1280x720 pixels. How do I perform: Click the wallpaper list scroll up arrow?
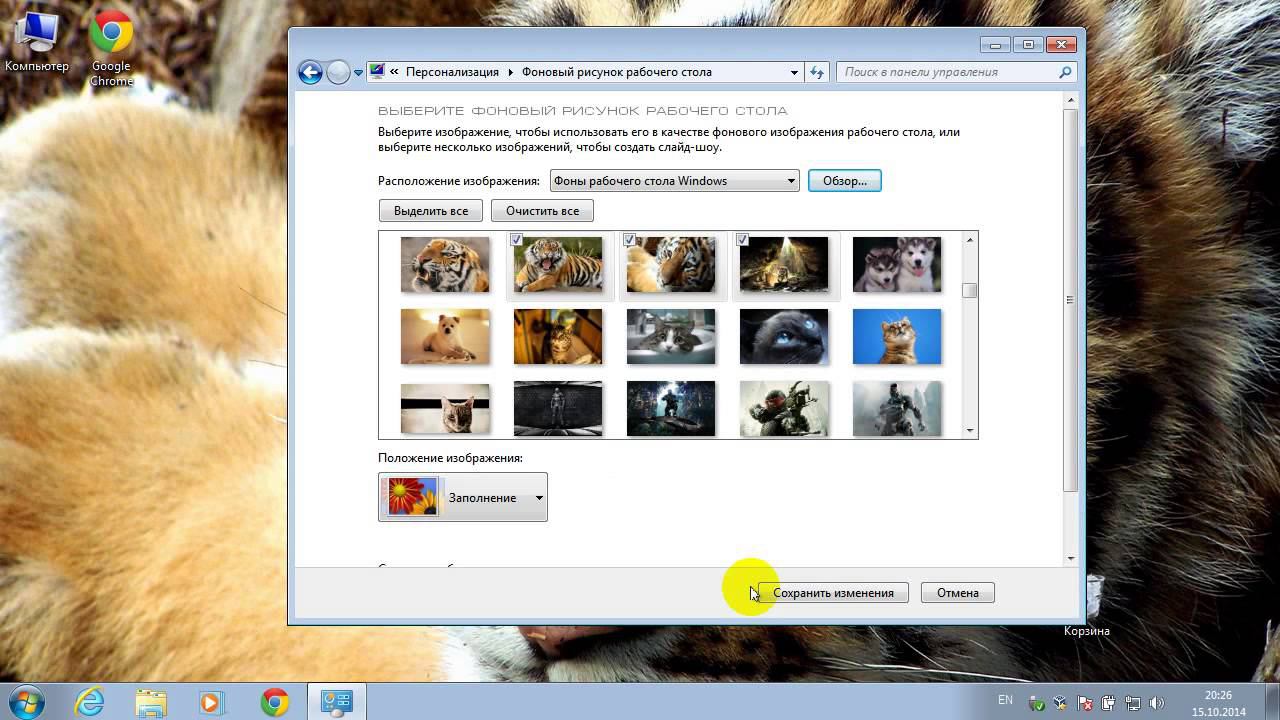pyautogui.click(x=969, y=240)
